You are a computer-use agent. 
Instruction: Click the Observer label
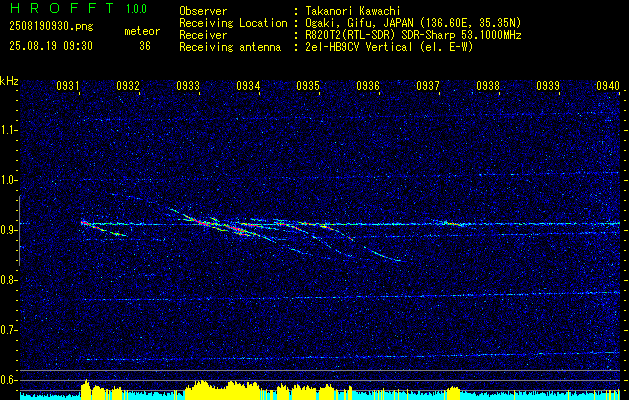(x=203, y=11)
